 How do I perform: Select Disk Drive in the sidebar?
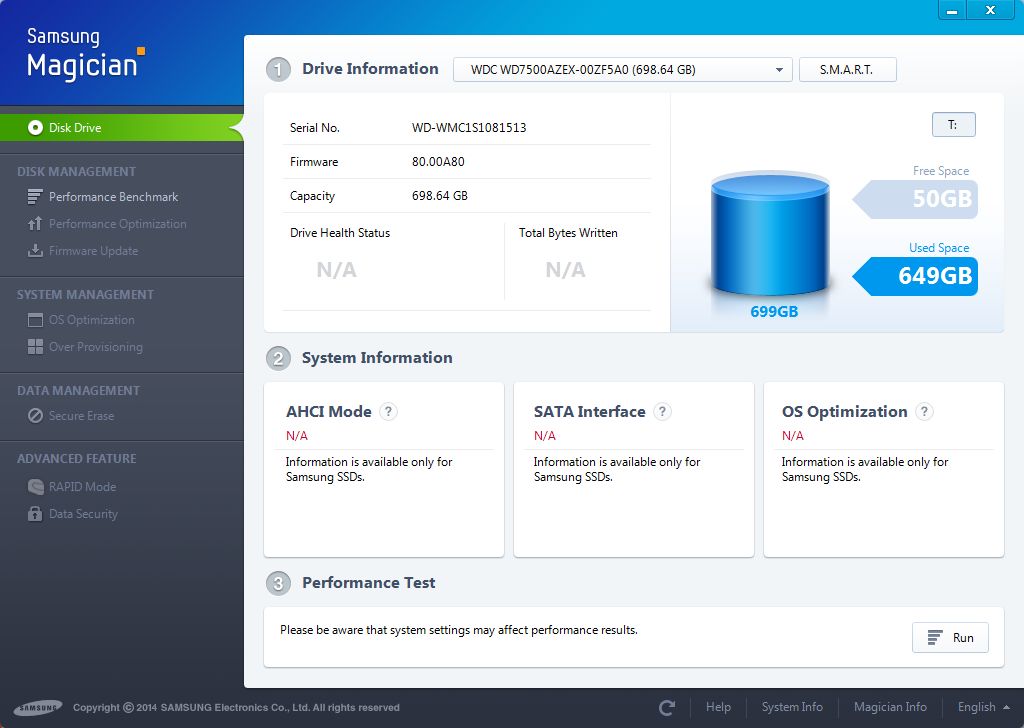tap(75, 128)
